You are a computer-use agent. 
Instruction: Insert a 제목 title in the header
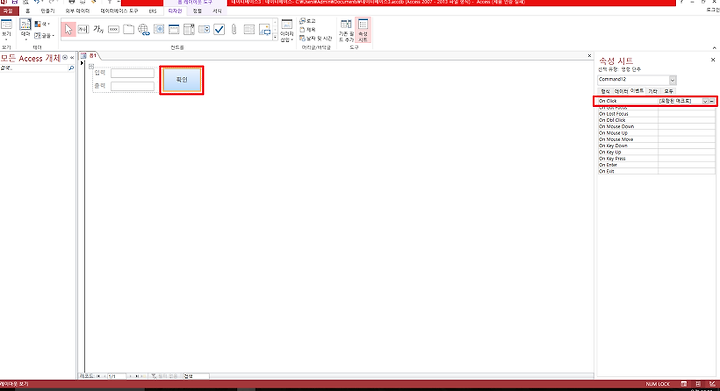pyautogui.click(x=308, y=30)
